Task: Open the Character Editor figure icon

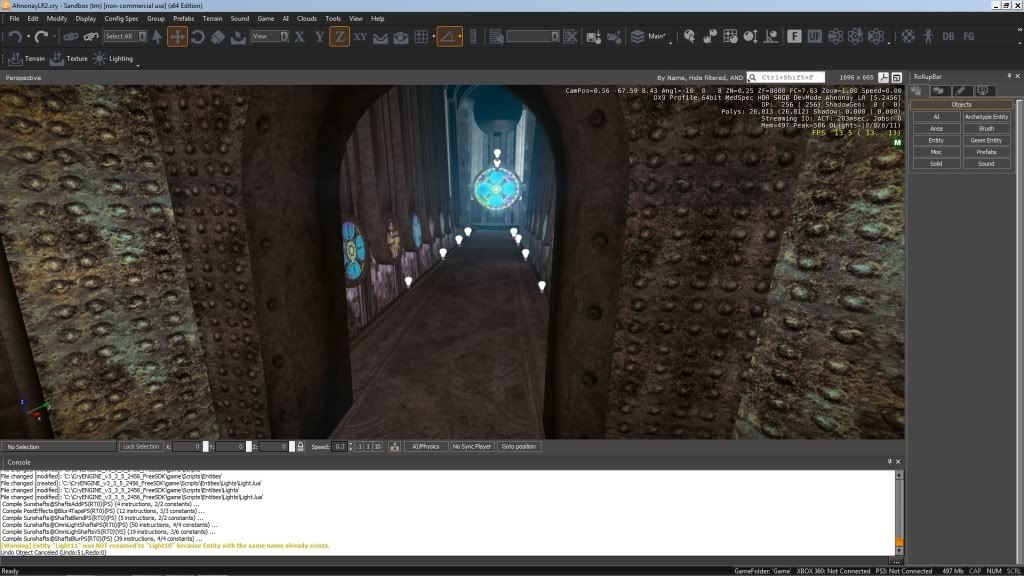Action: click(928, 37)
